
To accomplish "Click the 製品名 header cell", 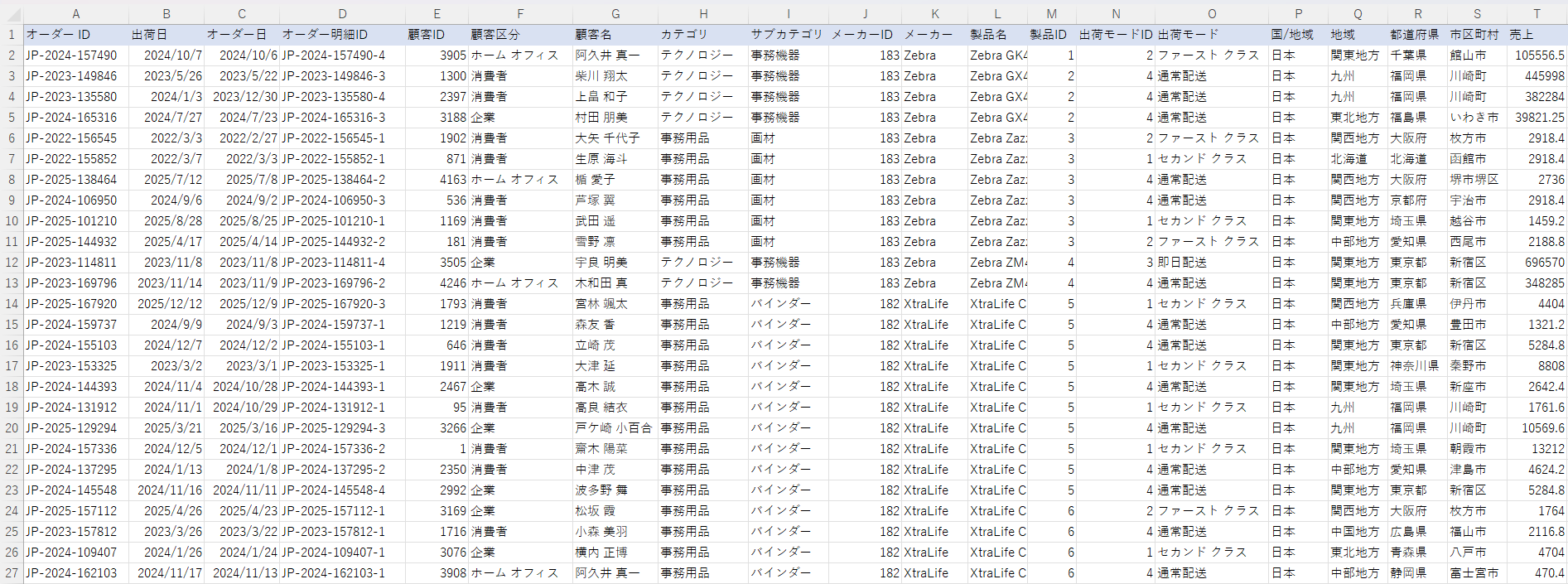I will [x=997, y=34].
